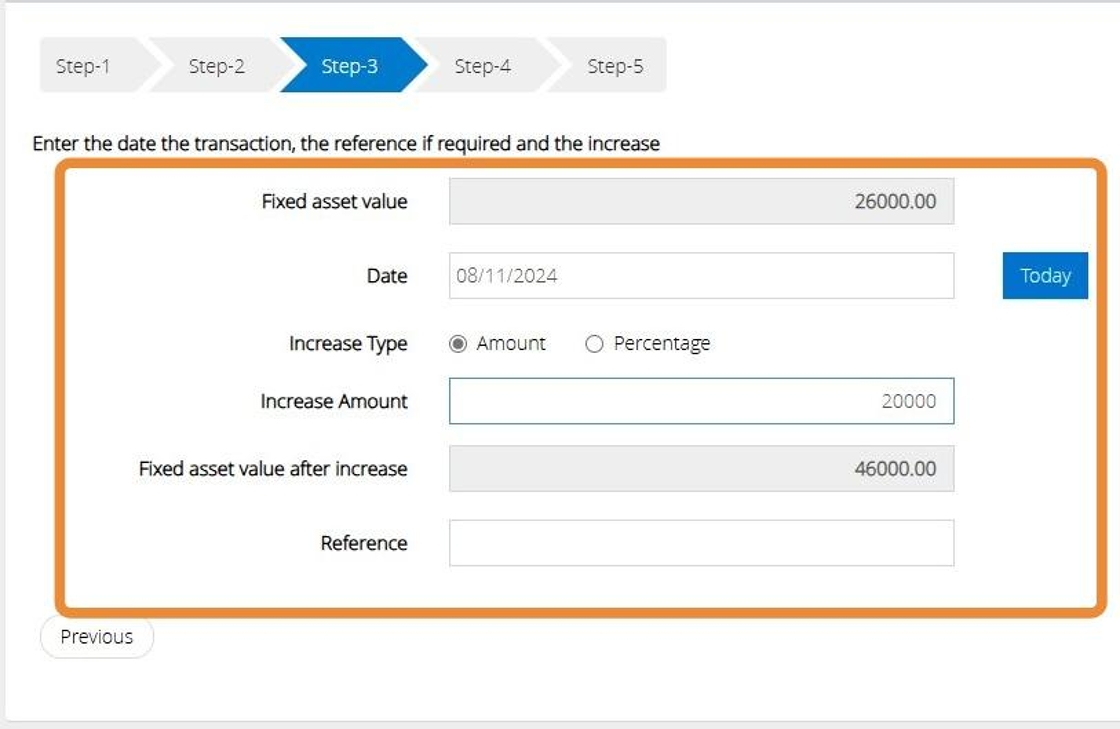Screen dimensions: 1120x729
Task: Focus the Date input field
Action: click(x=701, y=276)
